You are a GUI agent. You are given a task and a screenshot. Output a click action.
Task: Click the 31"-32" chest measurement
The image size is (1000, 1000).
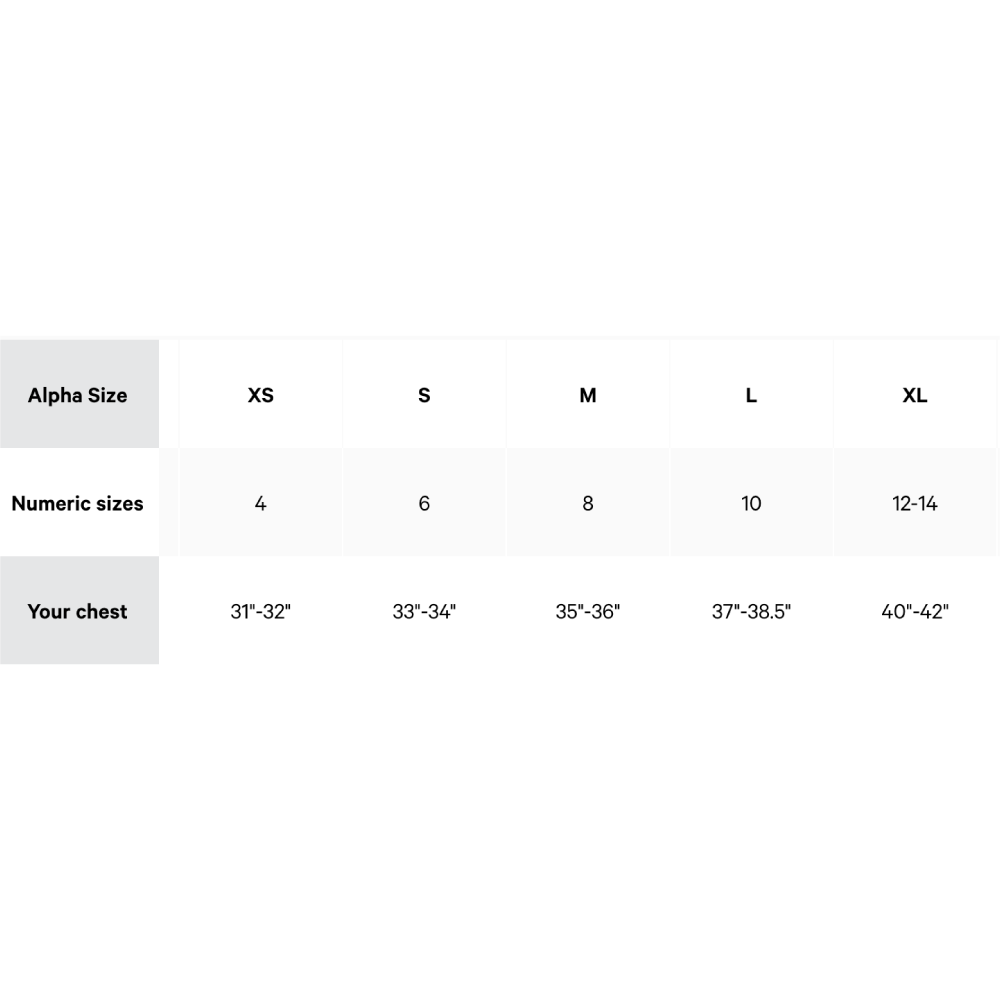[261, 612]
